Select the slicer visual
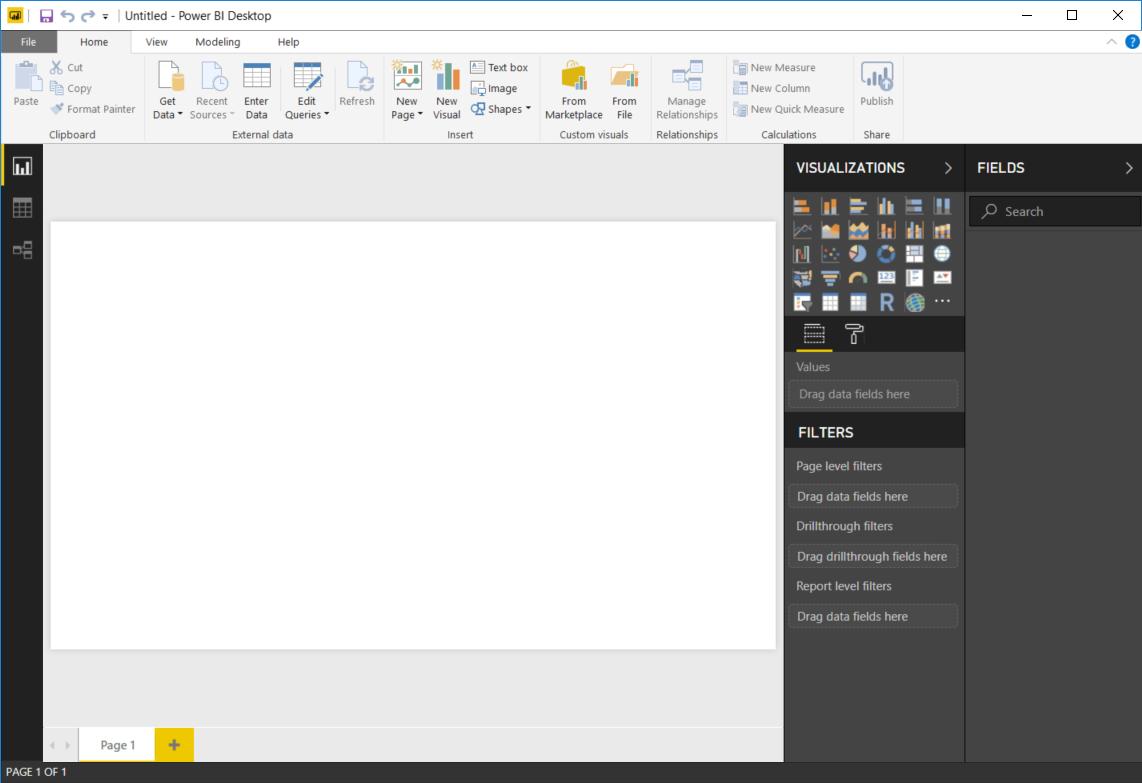Viewport: 1142px width, 783px height. coord(802,302)
